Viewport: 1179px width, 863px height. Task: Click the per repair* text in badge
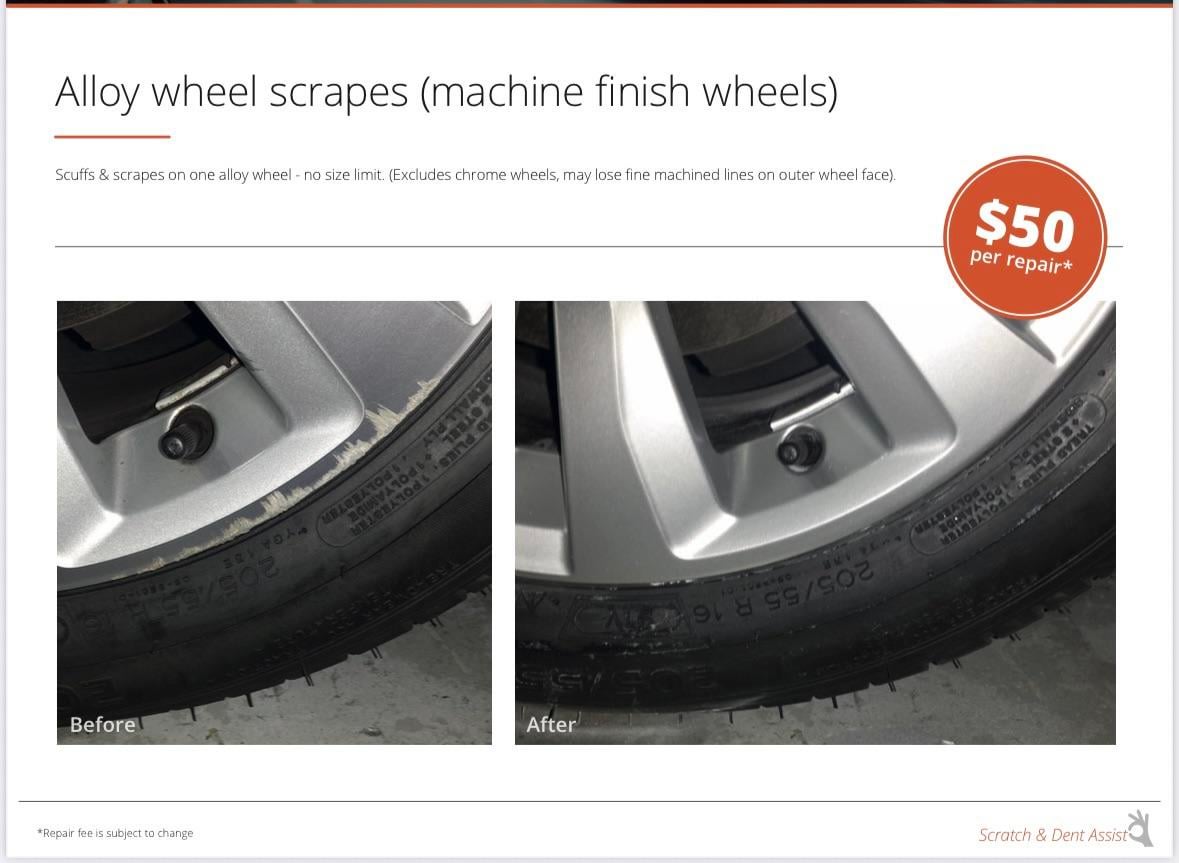1020,261
